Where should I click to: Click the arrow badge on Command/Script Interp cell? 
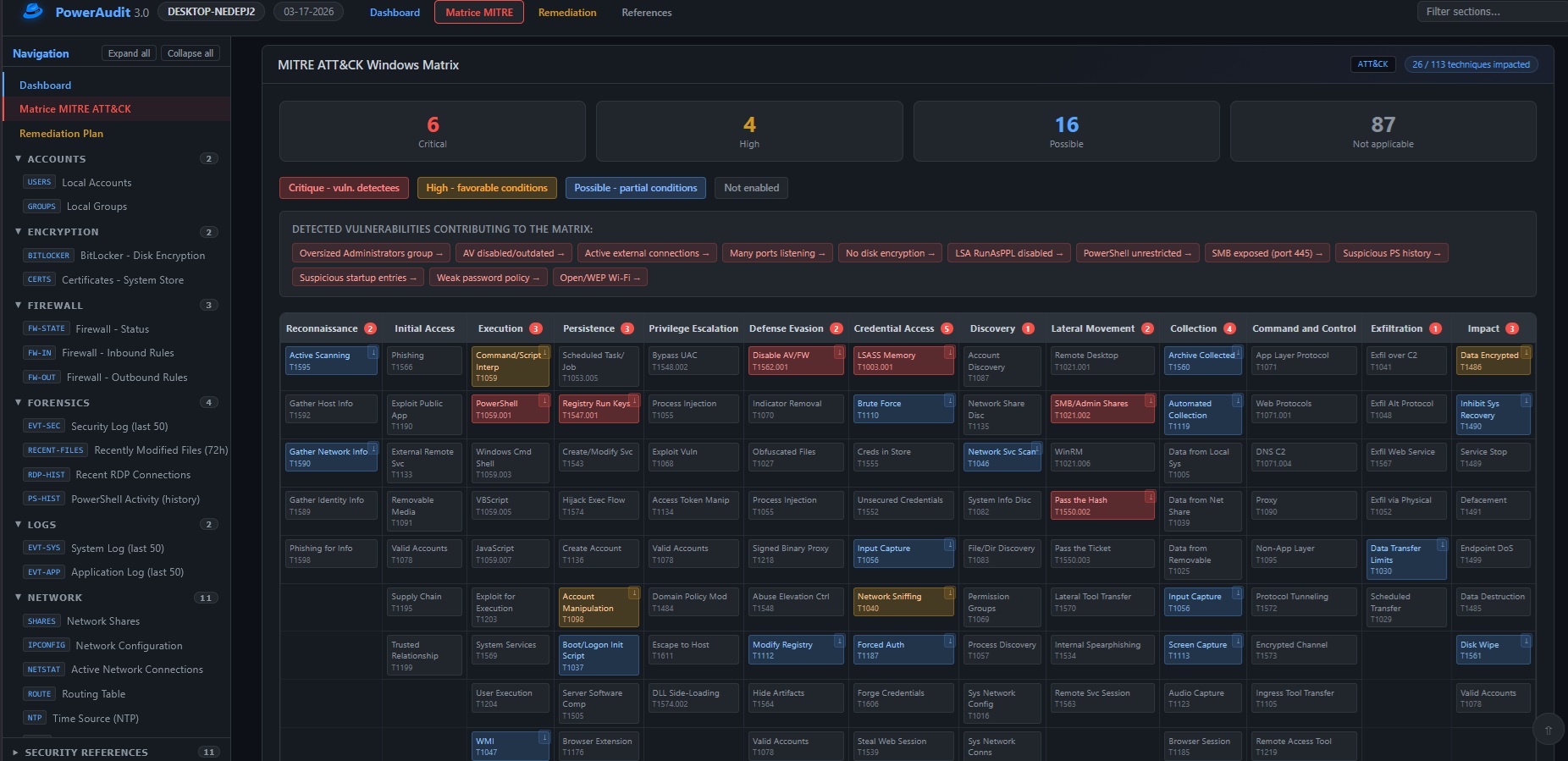click(544, 352)
